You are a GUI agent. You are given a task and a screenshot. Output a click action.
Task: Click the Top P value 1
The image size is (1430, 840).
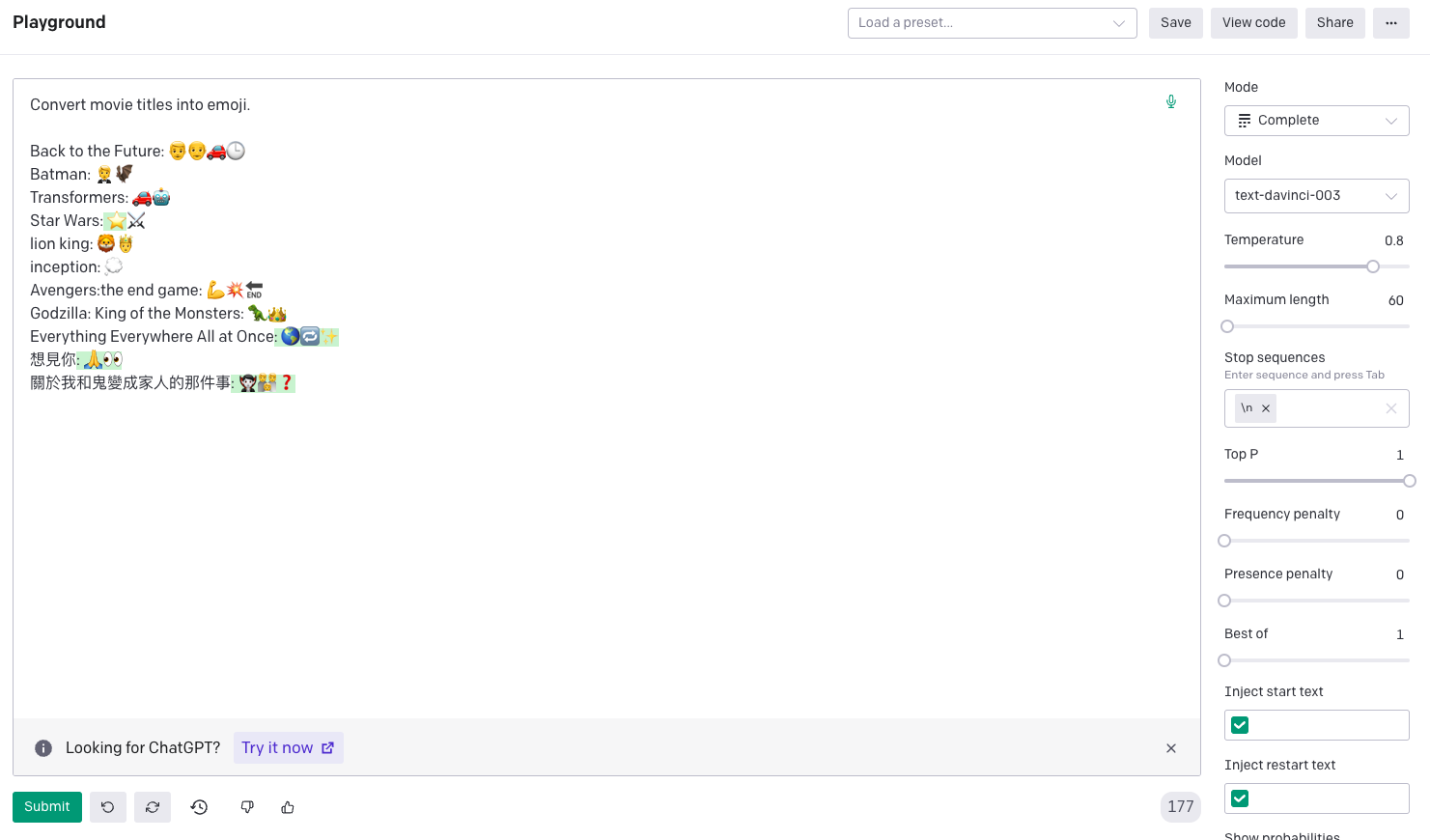[x=1400, y=455]
